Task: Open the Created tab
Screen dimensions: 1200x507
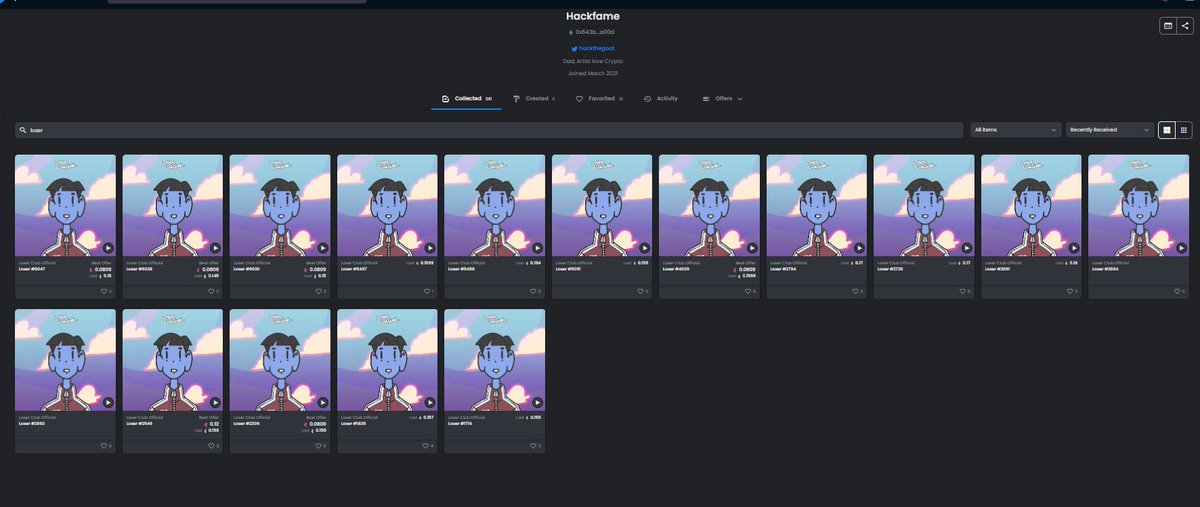Action: (534, 99)
